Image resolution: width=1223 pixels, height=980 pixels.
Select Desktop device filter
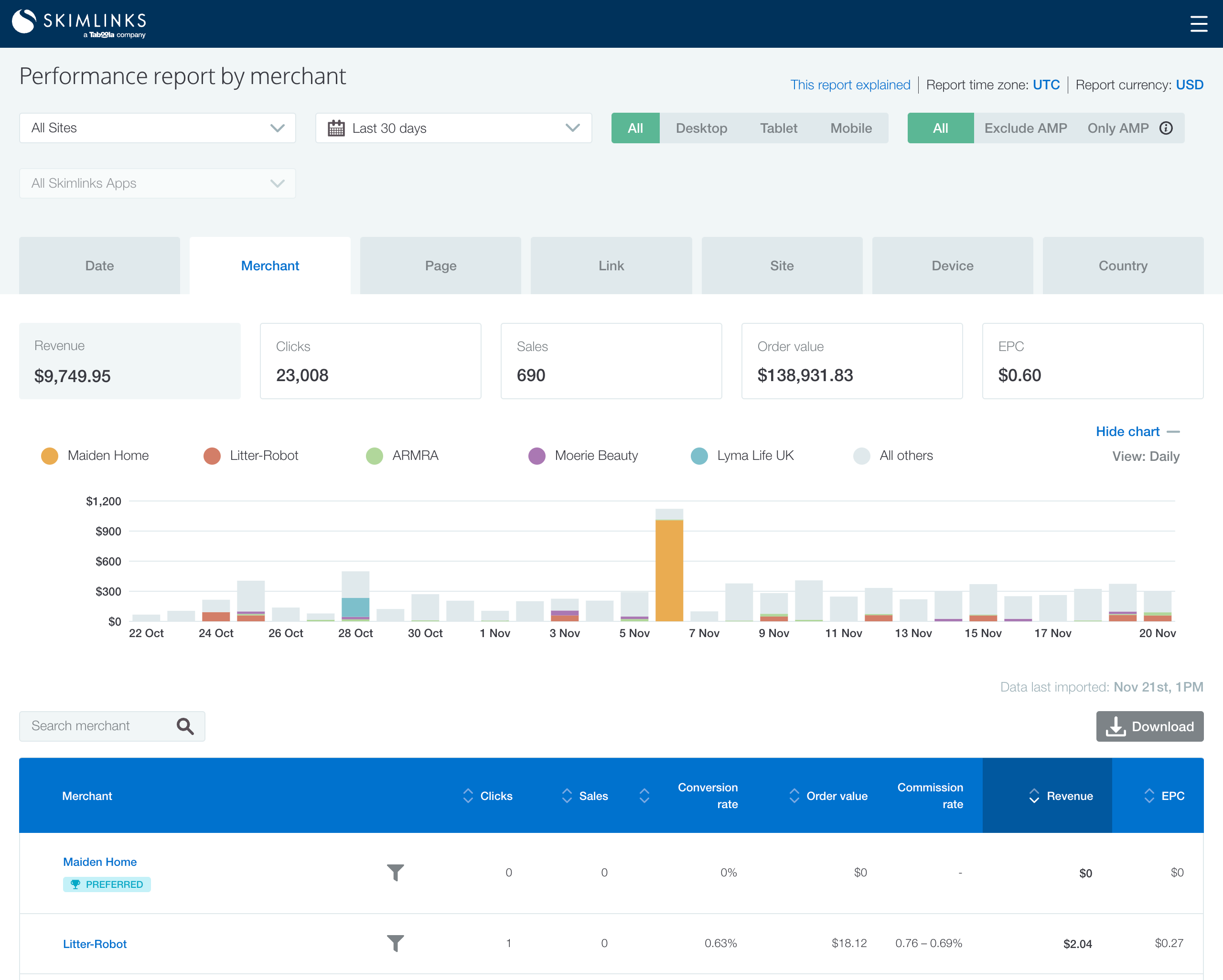coord(701,128)
